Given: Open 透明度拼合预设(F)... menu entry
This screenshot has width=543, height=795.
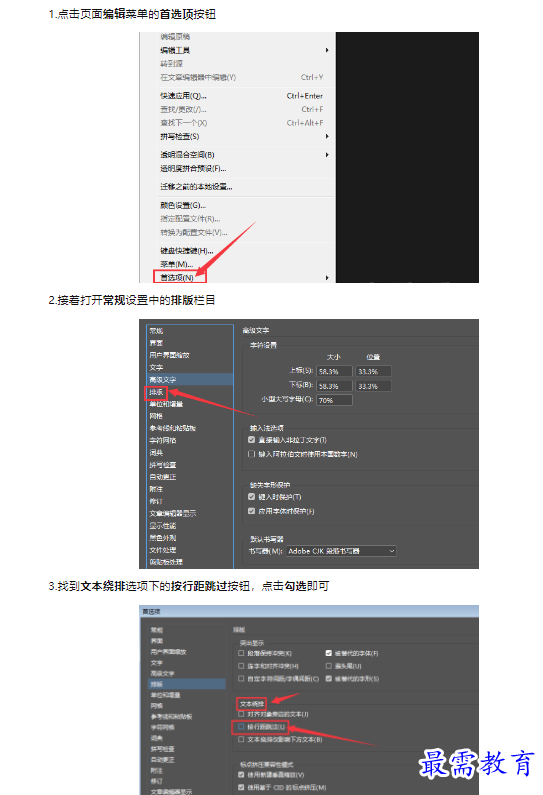Looking at the screenshot, I should pos(193,168).
